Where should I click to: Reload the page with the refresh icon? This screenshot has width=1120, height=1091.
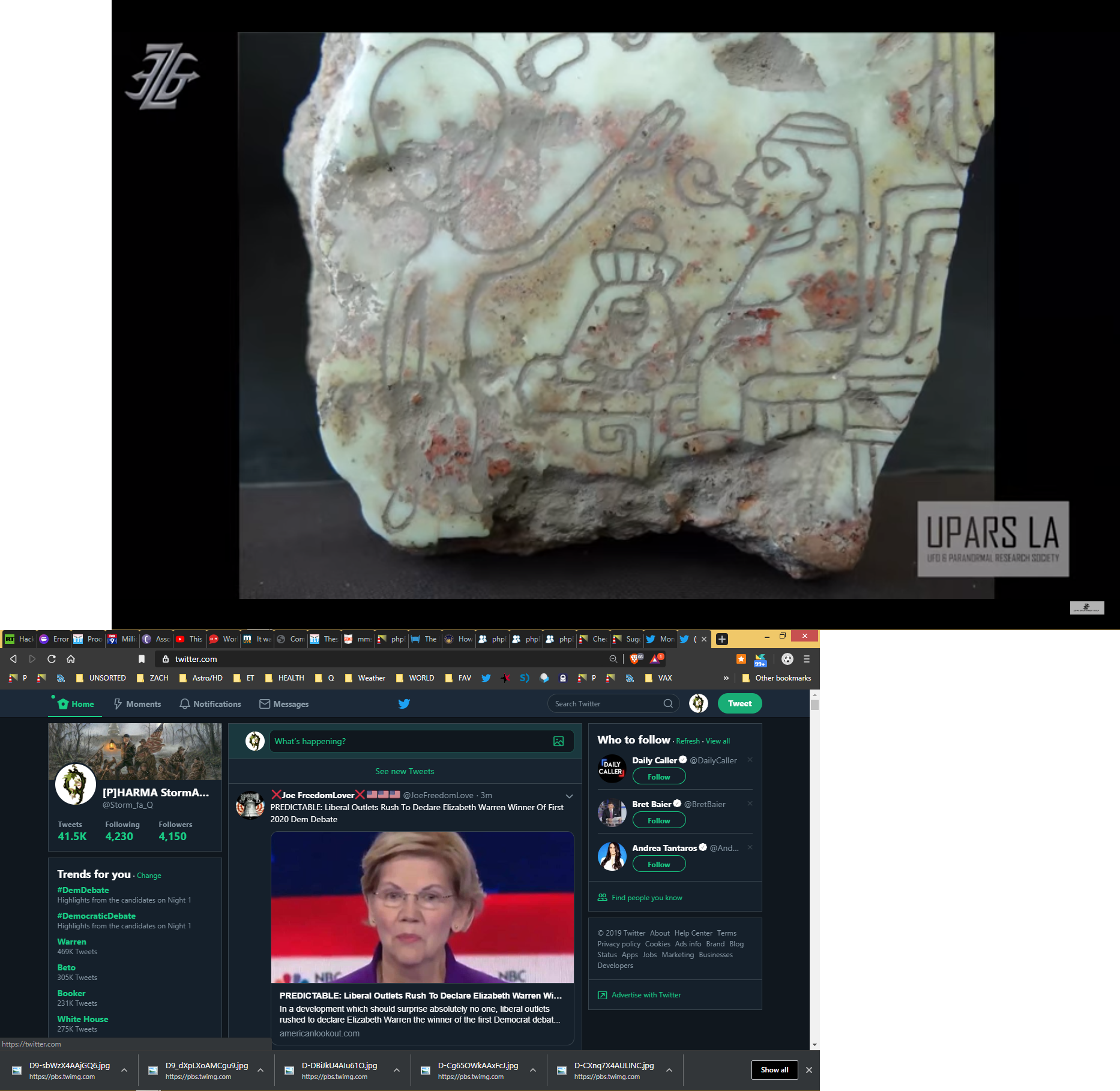coord(52,659)
